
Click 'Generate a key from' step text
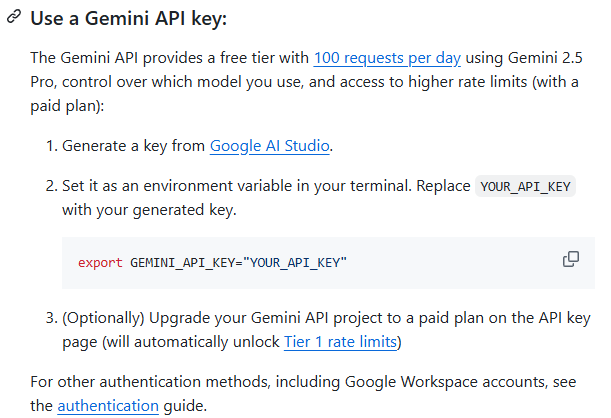pos(134,146)
